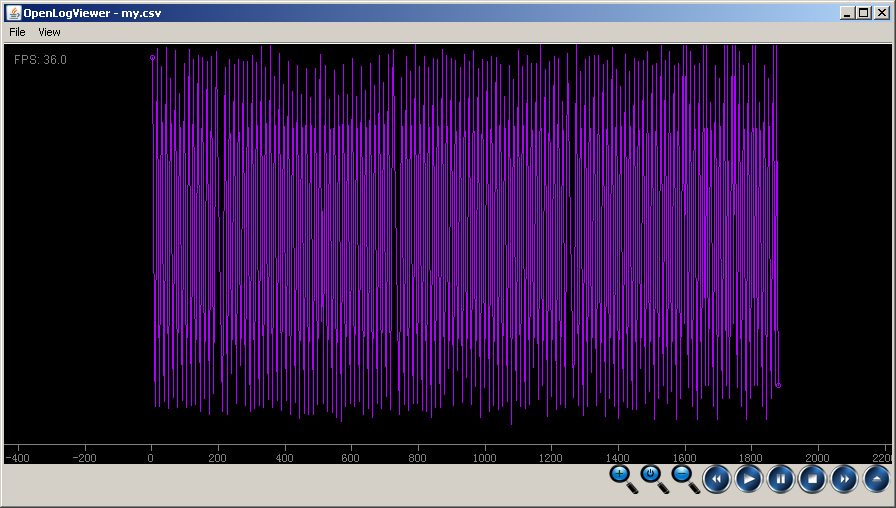Open the File menu
Image resolution: width=896 pixels, height=508 pixels.
coord(17,32)
